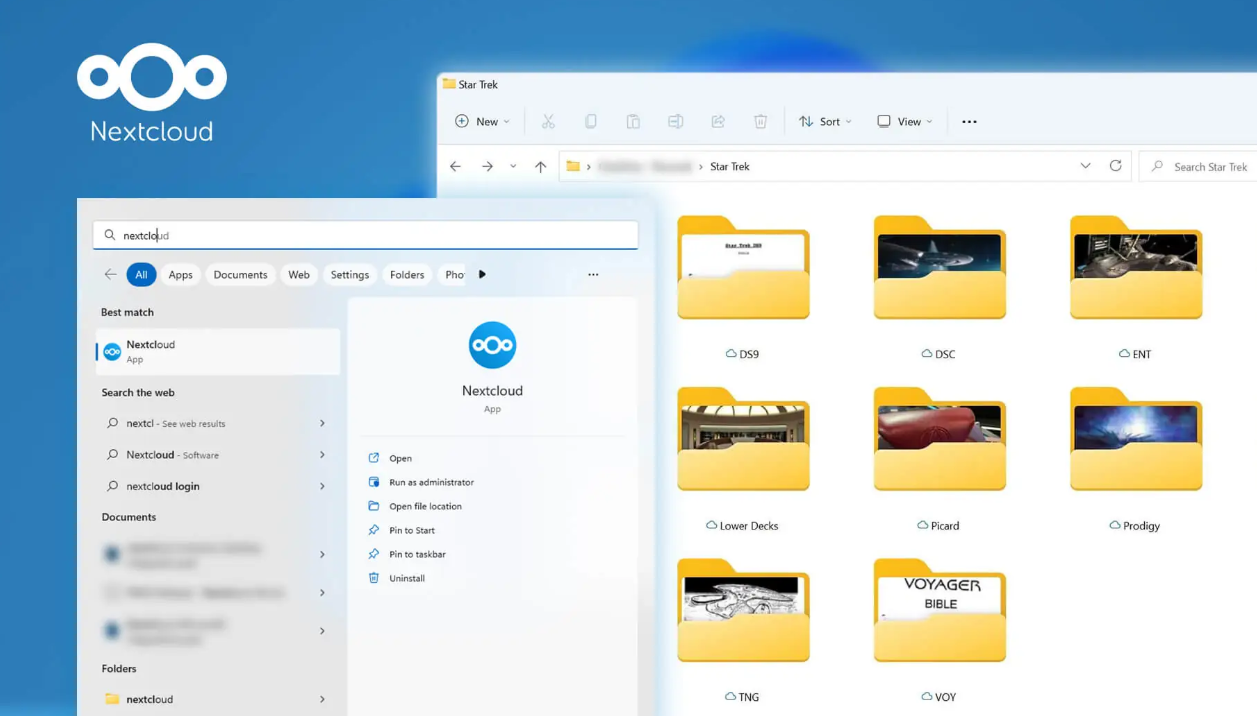Click the back arrow in search filter row
This screenshot has width=1257, height=716.
click(x=110, y=274)
